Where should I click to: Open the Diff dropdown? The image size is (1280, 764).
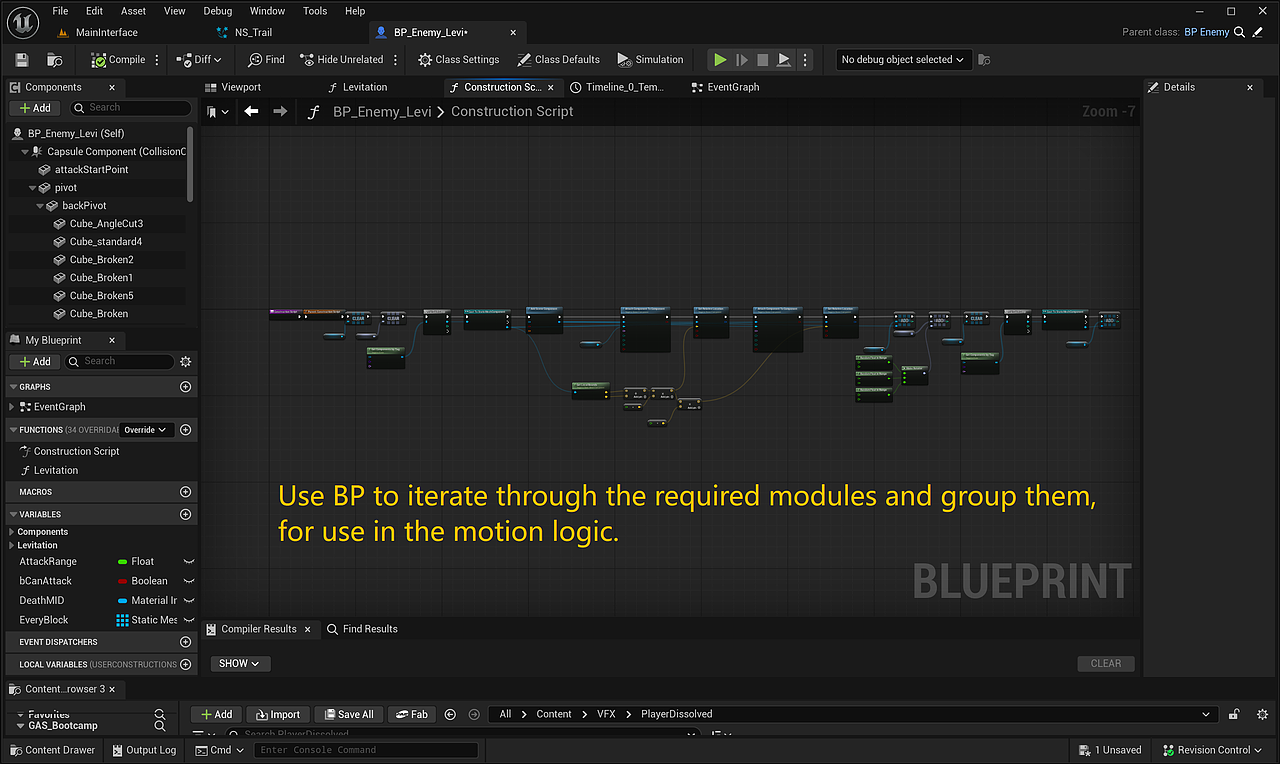pyautogui.click(x=199, y=60)
